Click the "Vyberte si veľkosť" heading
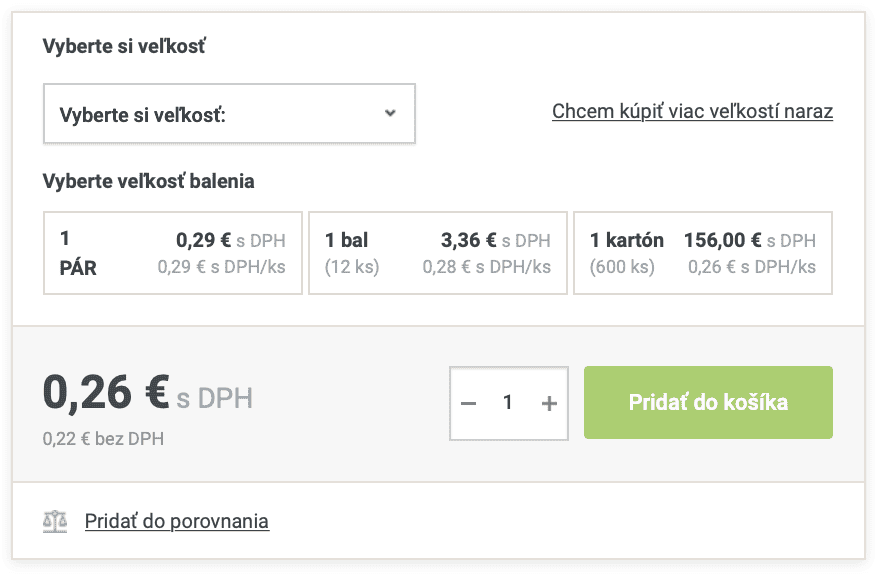 pyautogui.click(x=124, y=46)
